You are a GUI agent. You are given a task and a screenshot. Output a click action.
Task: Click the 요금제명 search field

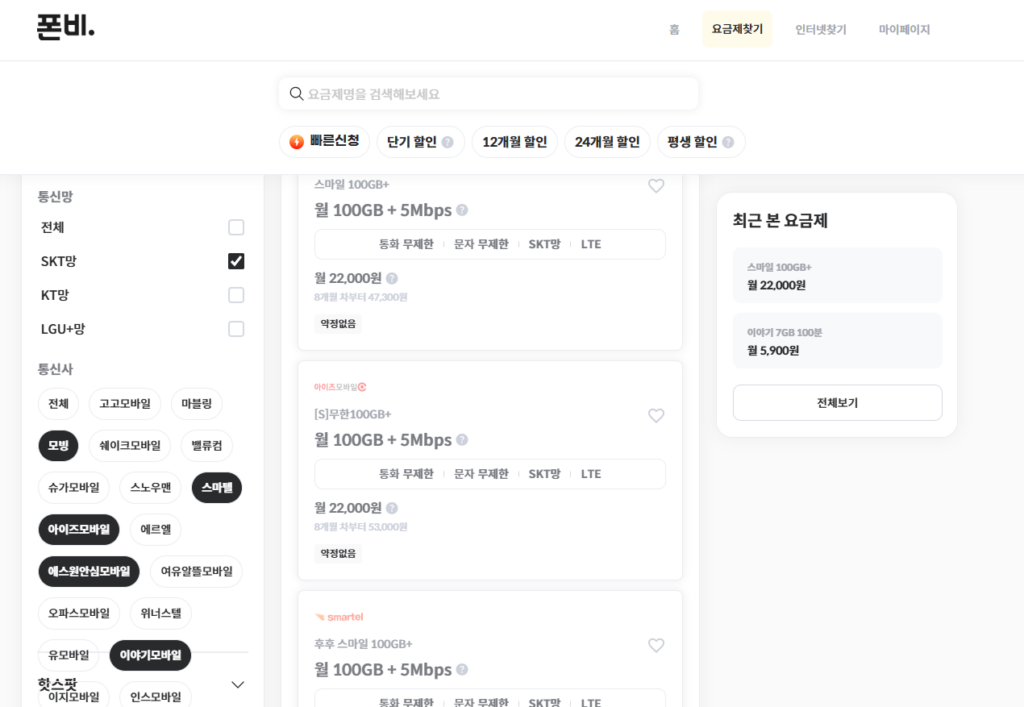point(489,94)
